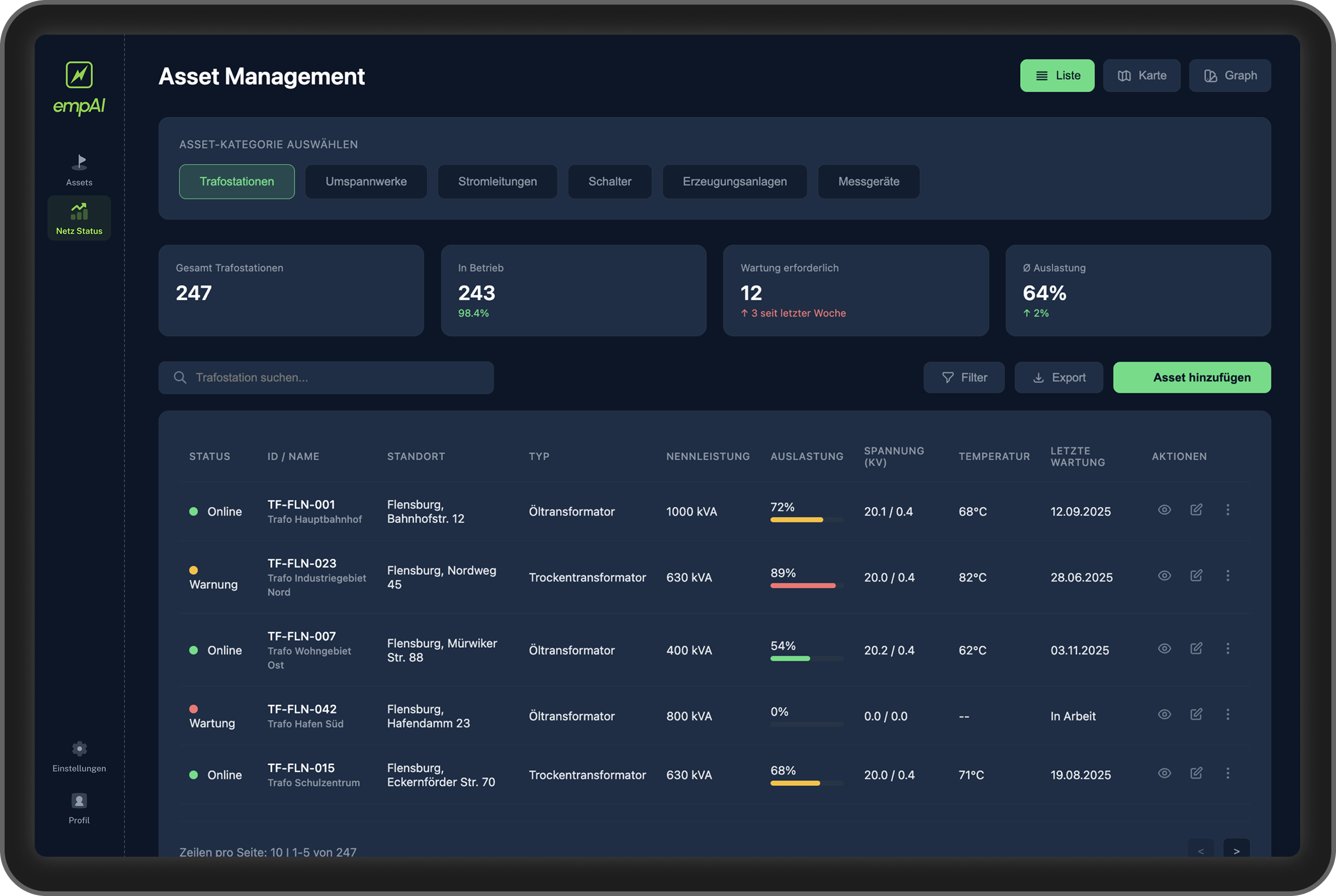Image resolution: width=1336 pixels, height=896 pixels.
Task: Click the empAI lightning logo
Action: tap(79, 75)
